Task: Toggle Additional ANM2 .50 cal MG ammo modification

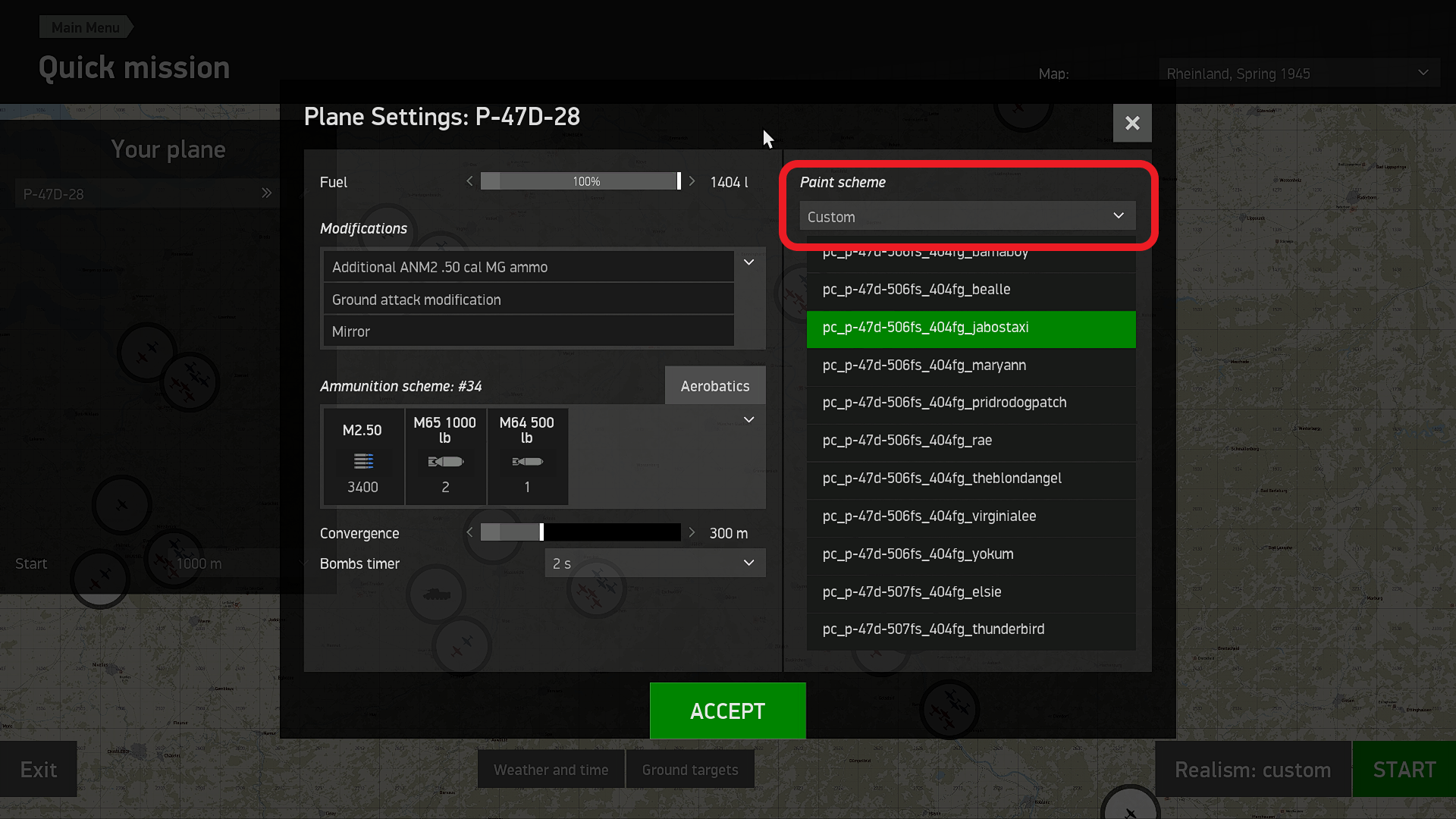Action: pyautogui.click(x=528, y=267)
